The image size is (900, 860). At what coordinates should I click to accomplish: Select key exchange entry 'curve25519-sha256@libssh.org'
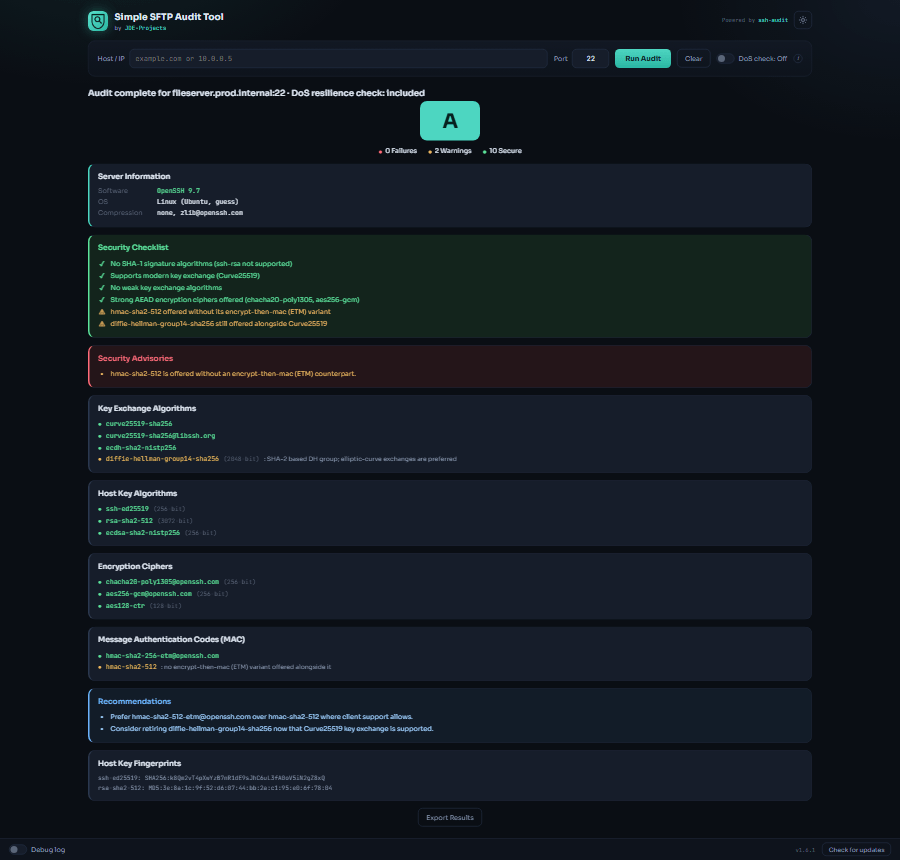[x=160, y=436]
